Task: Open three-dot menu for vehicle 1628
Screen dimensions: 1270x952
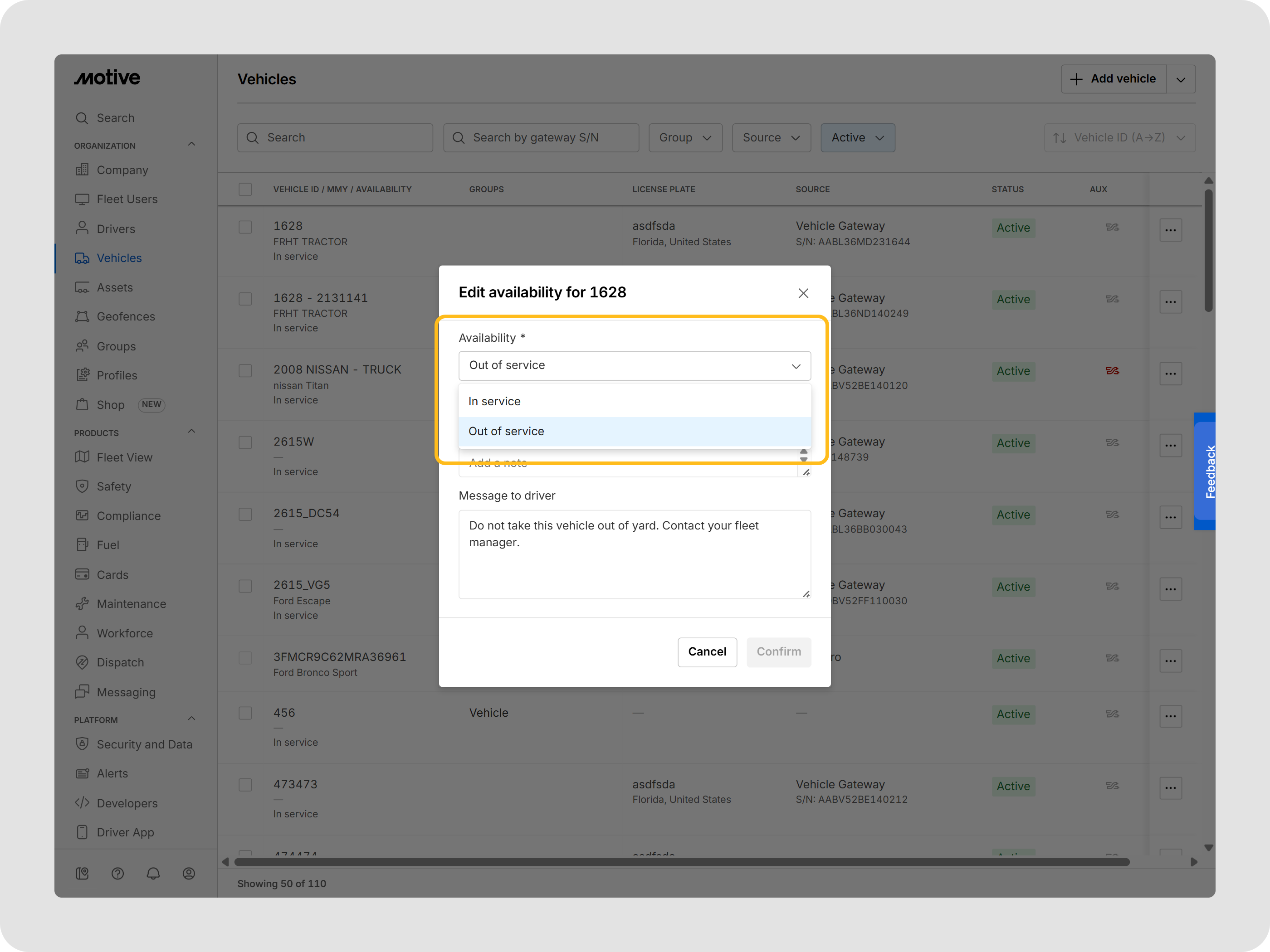Action: click(x=1170, y=230)
